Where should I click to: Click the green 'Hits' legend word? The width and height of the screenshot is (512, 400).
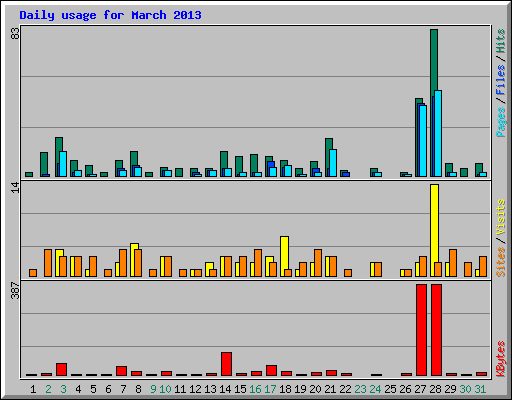pos(501,41)
